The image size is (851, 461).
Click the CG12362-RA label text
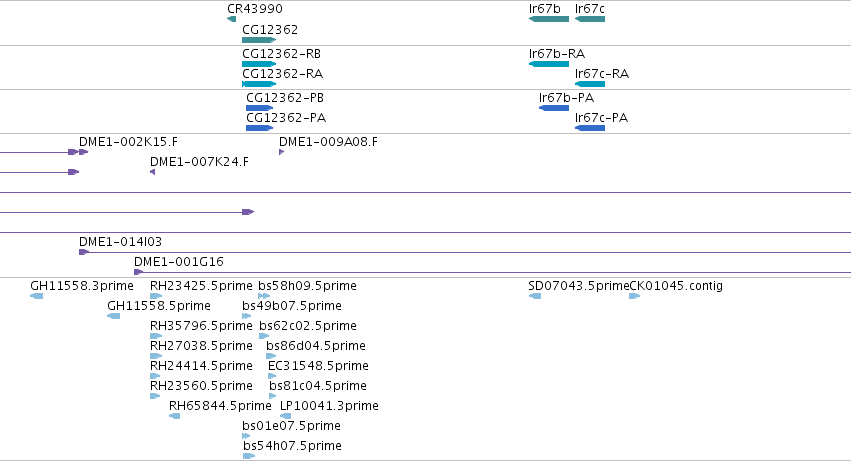(282, 73)
